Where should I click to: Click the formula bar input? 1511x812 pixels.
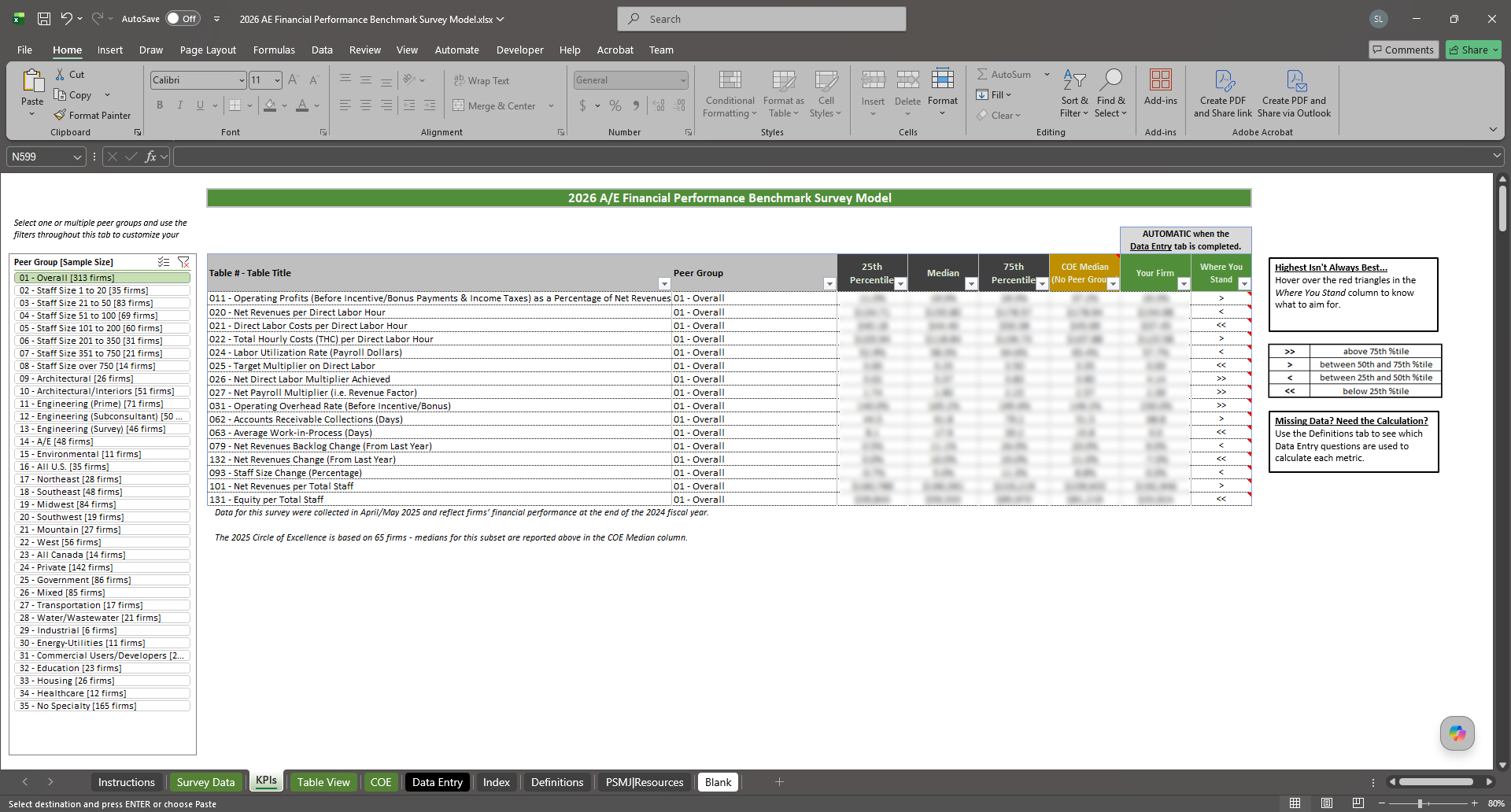[830, 157]
